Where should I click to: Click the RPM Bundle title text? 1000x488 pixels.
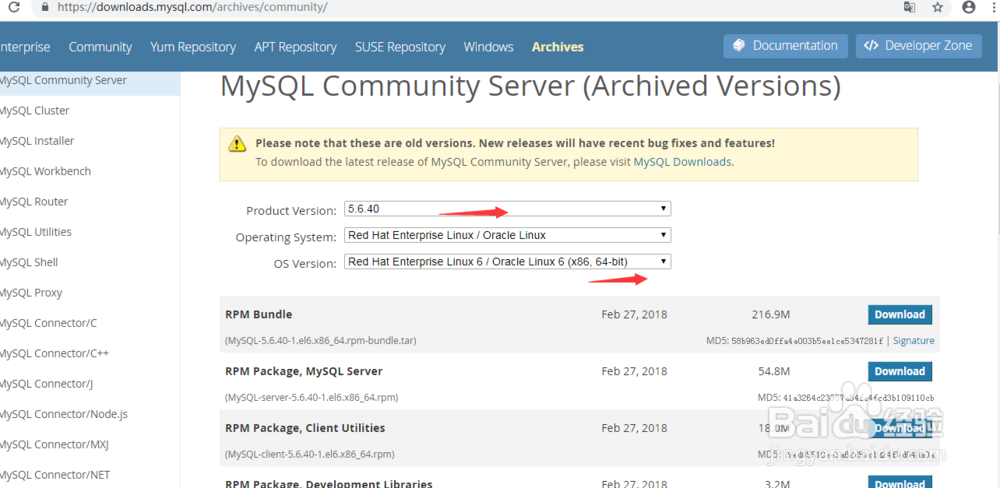click(258, 314)
